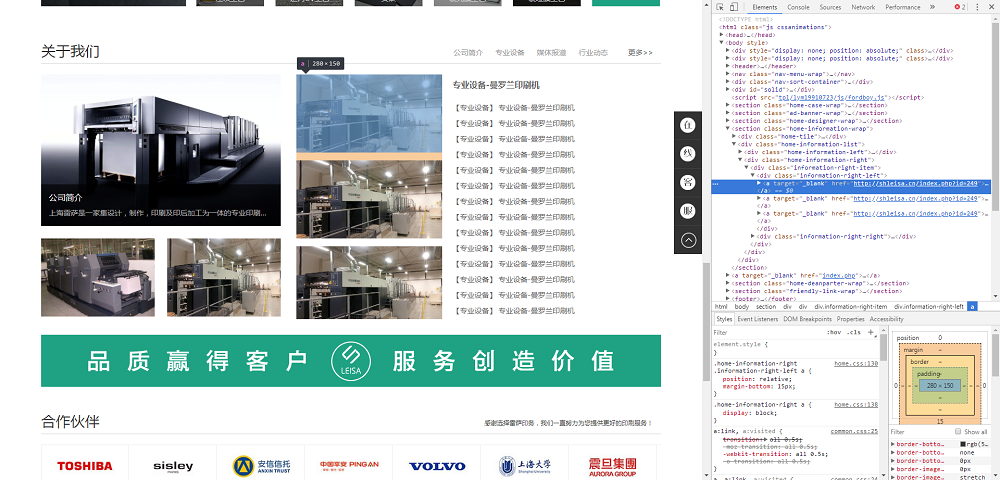The width and height of the screenshot is (1000, 480).
Task: Expand the home-case-wrap section node
Action: point(728,105)
